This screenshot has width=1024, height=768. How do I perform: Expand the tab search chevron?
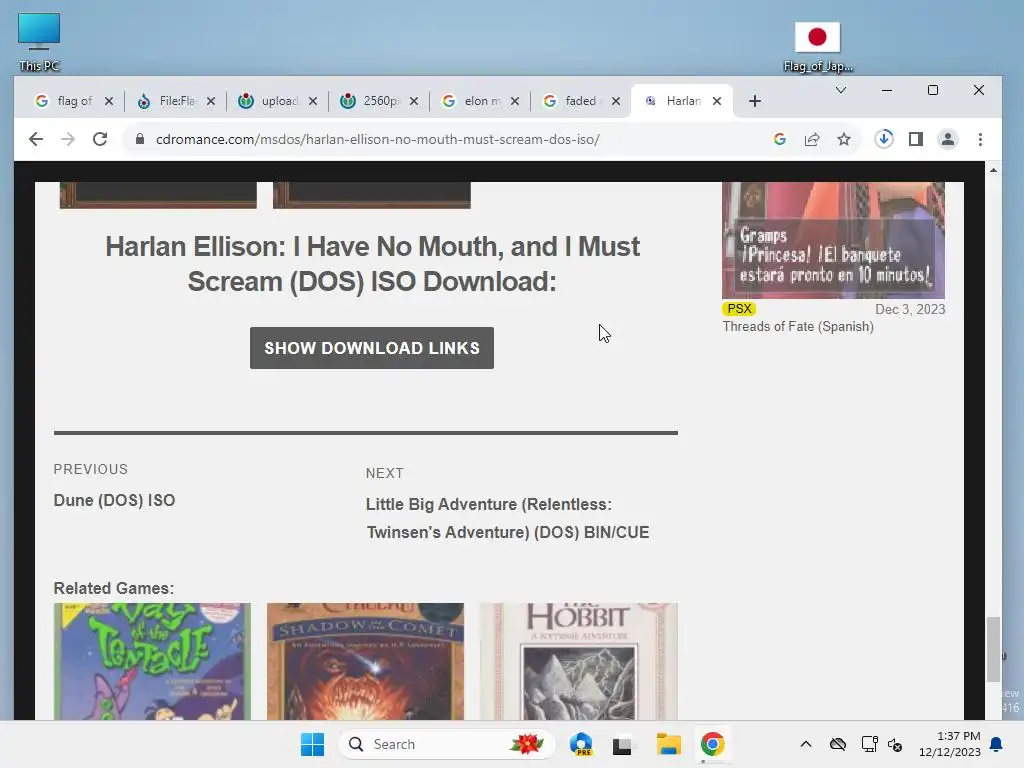click(x=840, y=90)
